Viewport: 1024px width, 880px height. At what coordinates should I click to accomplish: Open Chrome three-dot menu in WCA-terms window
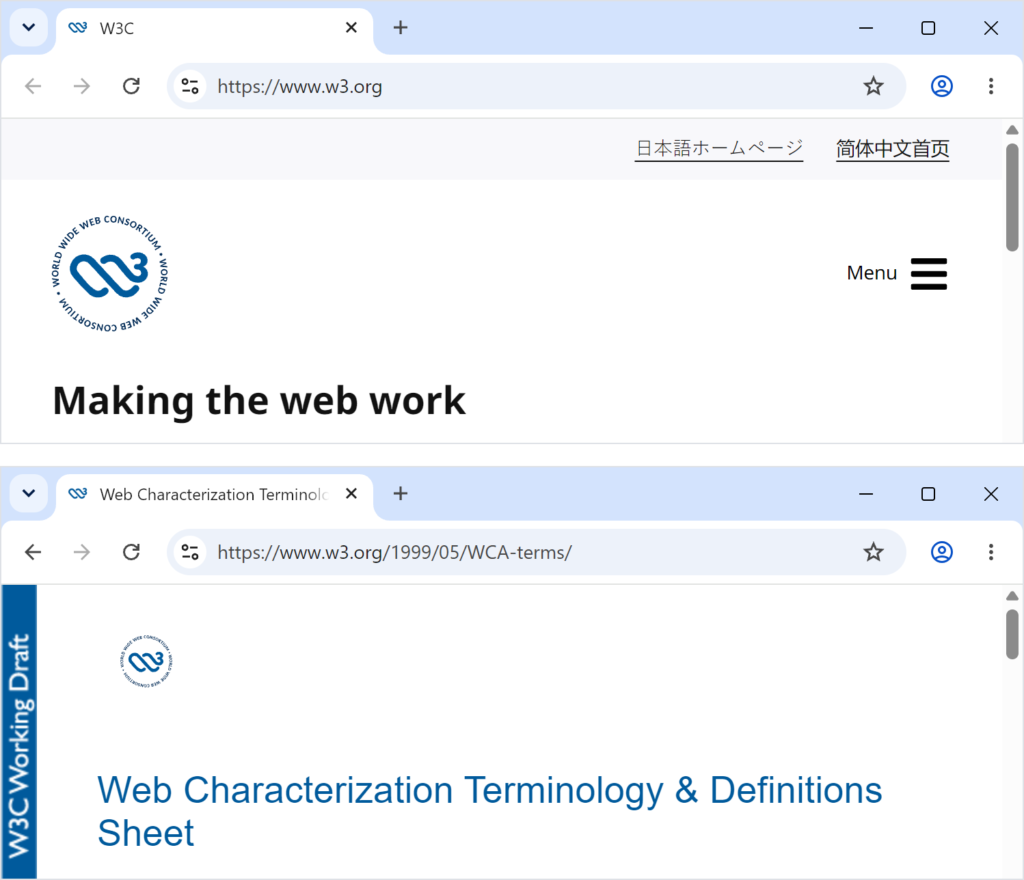991,552
